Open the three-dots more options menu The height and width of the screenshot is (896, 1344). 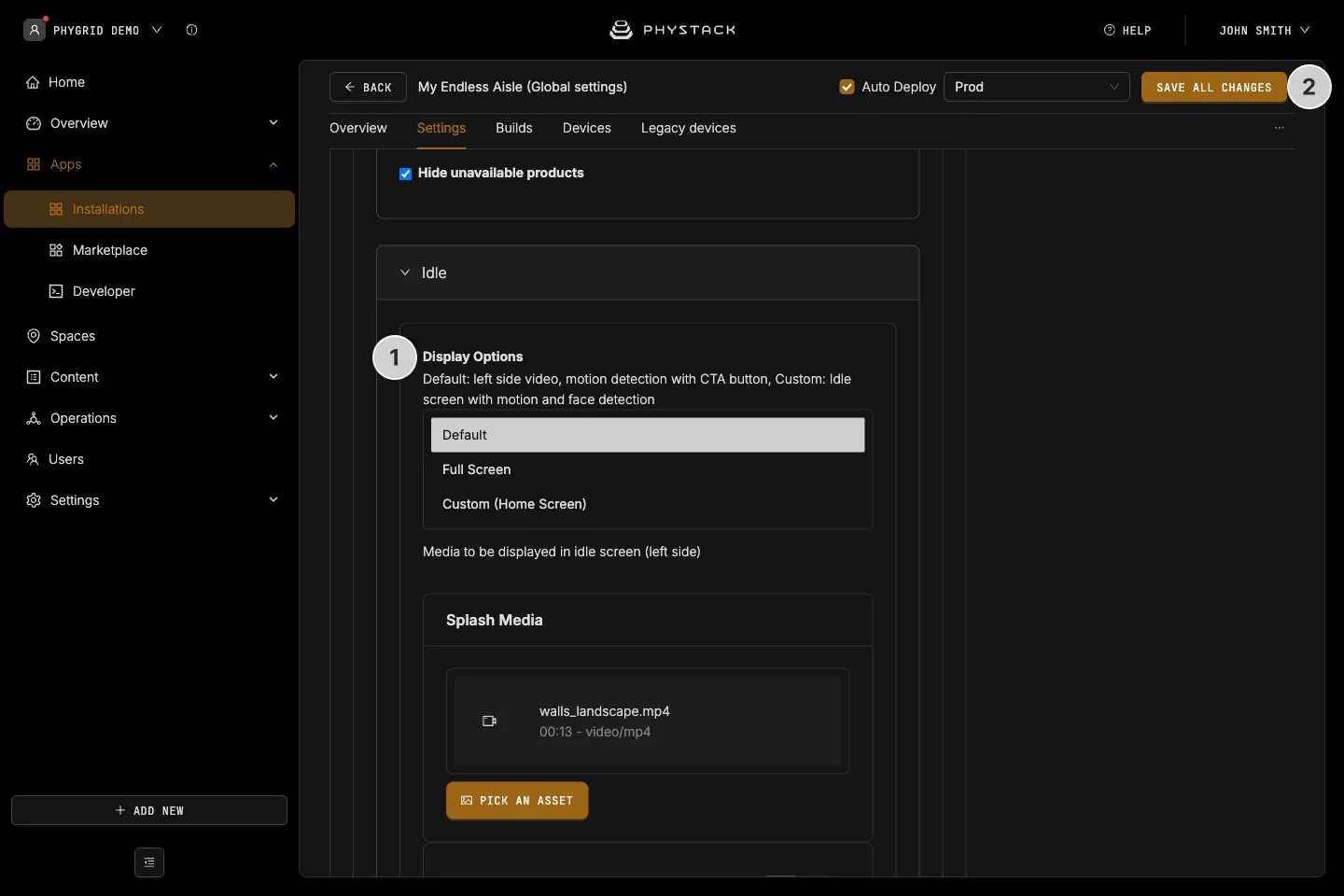click(x=1280, y=128)
